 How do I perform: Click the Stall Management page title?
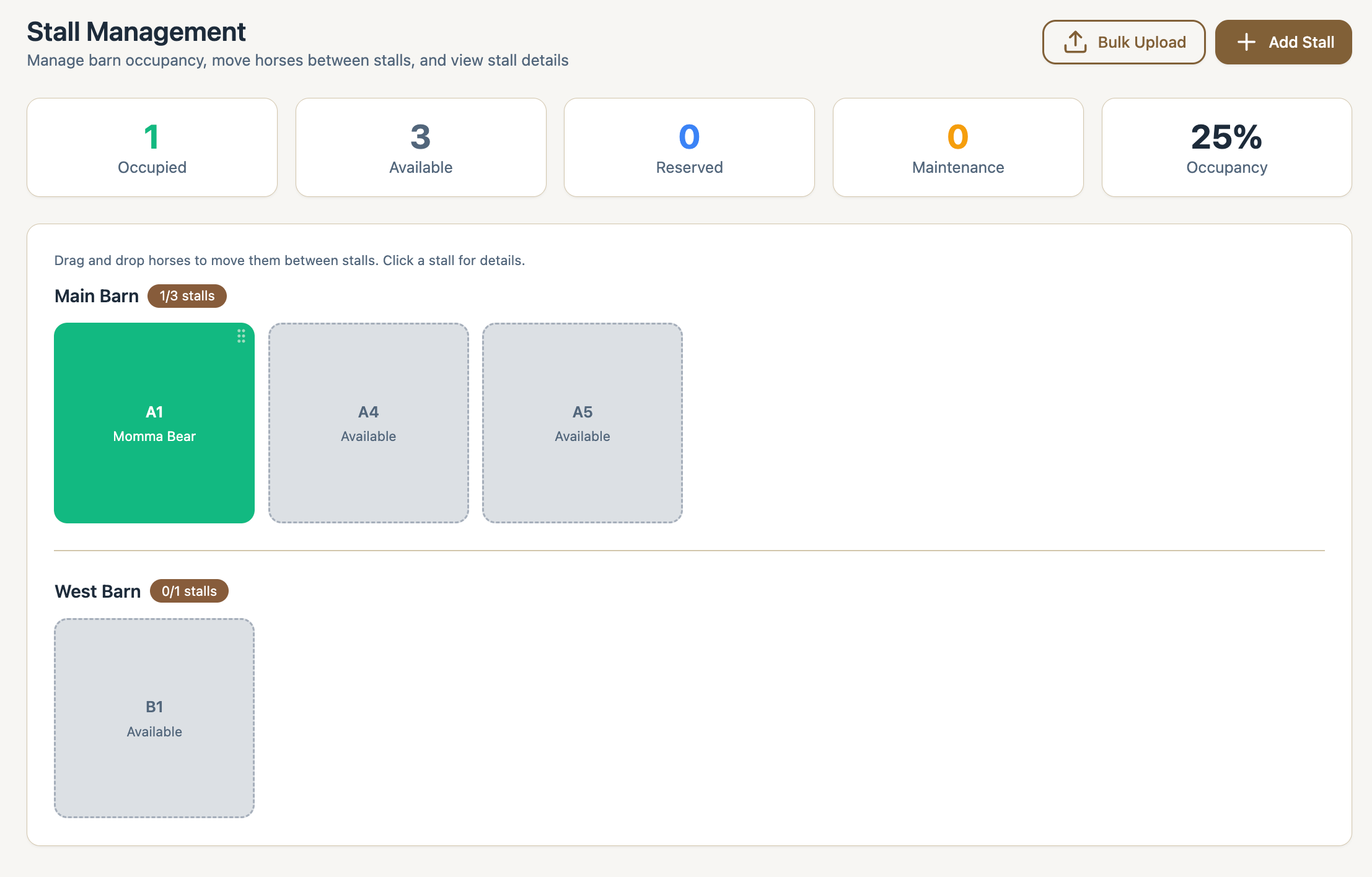(x=136, y=31)
